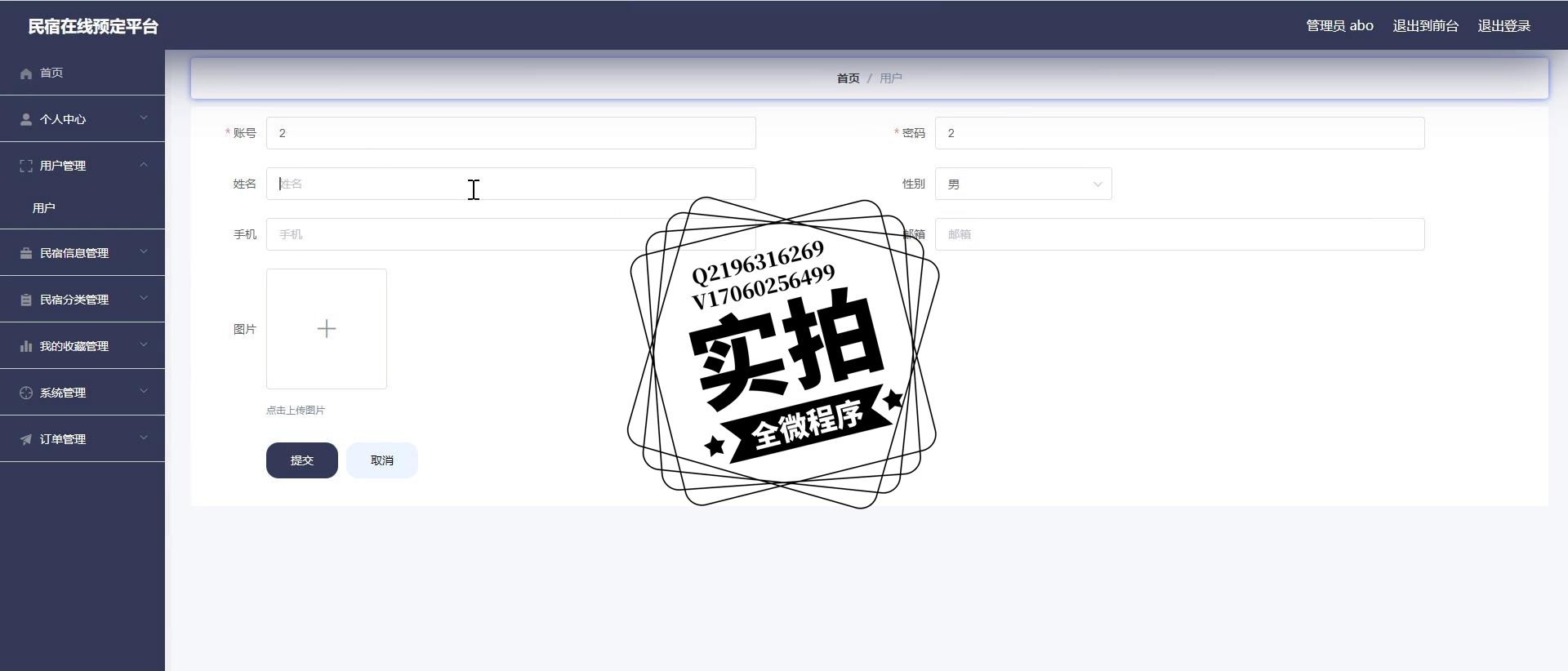The width and height of the screenshot is (1568, 671).
Task: Select the 用户 submenu item
Action: [82, 208]
